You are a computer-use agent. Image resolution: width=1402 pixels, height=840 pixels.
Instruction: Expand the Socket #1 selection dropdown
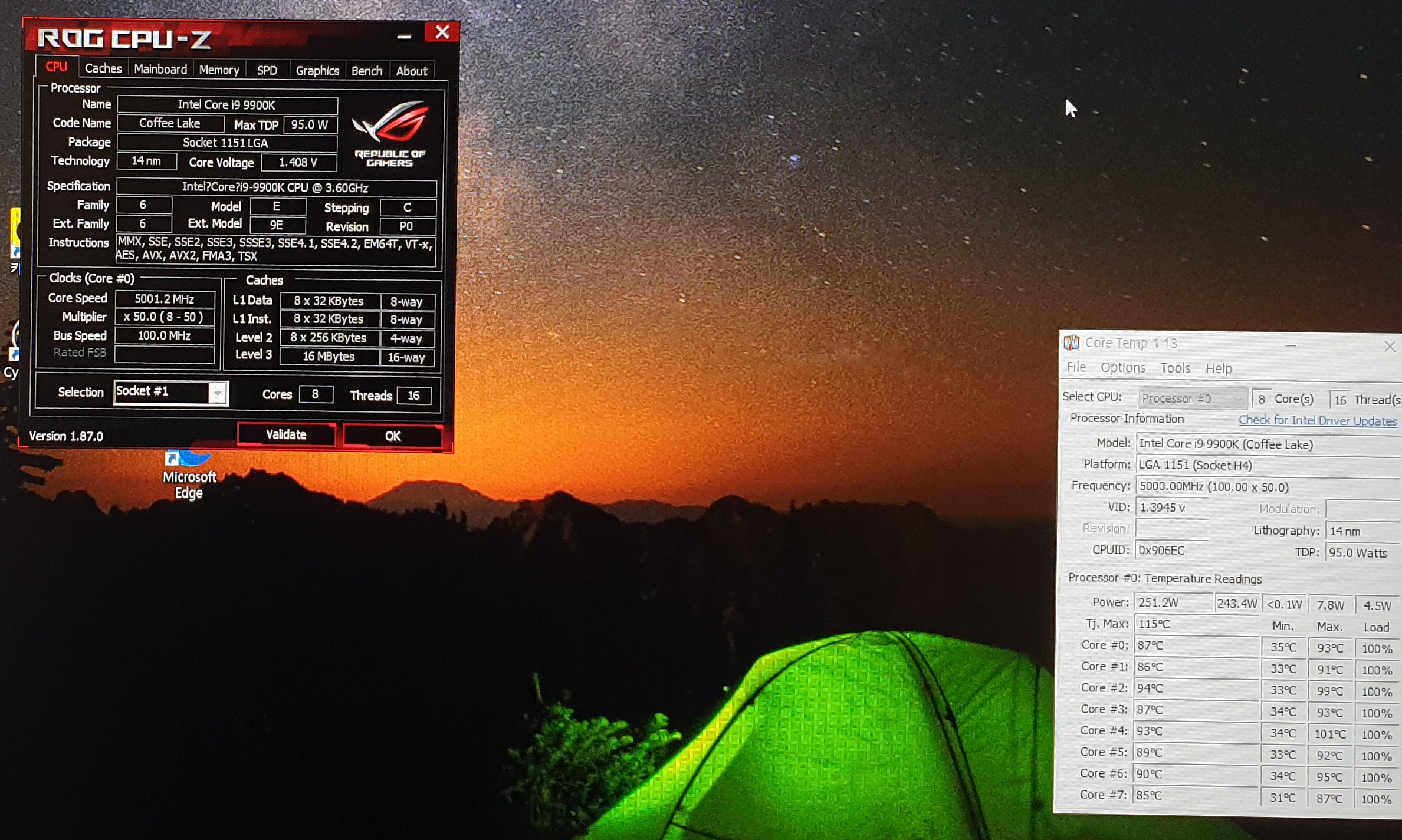coord(217,393)
